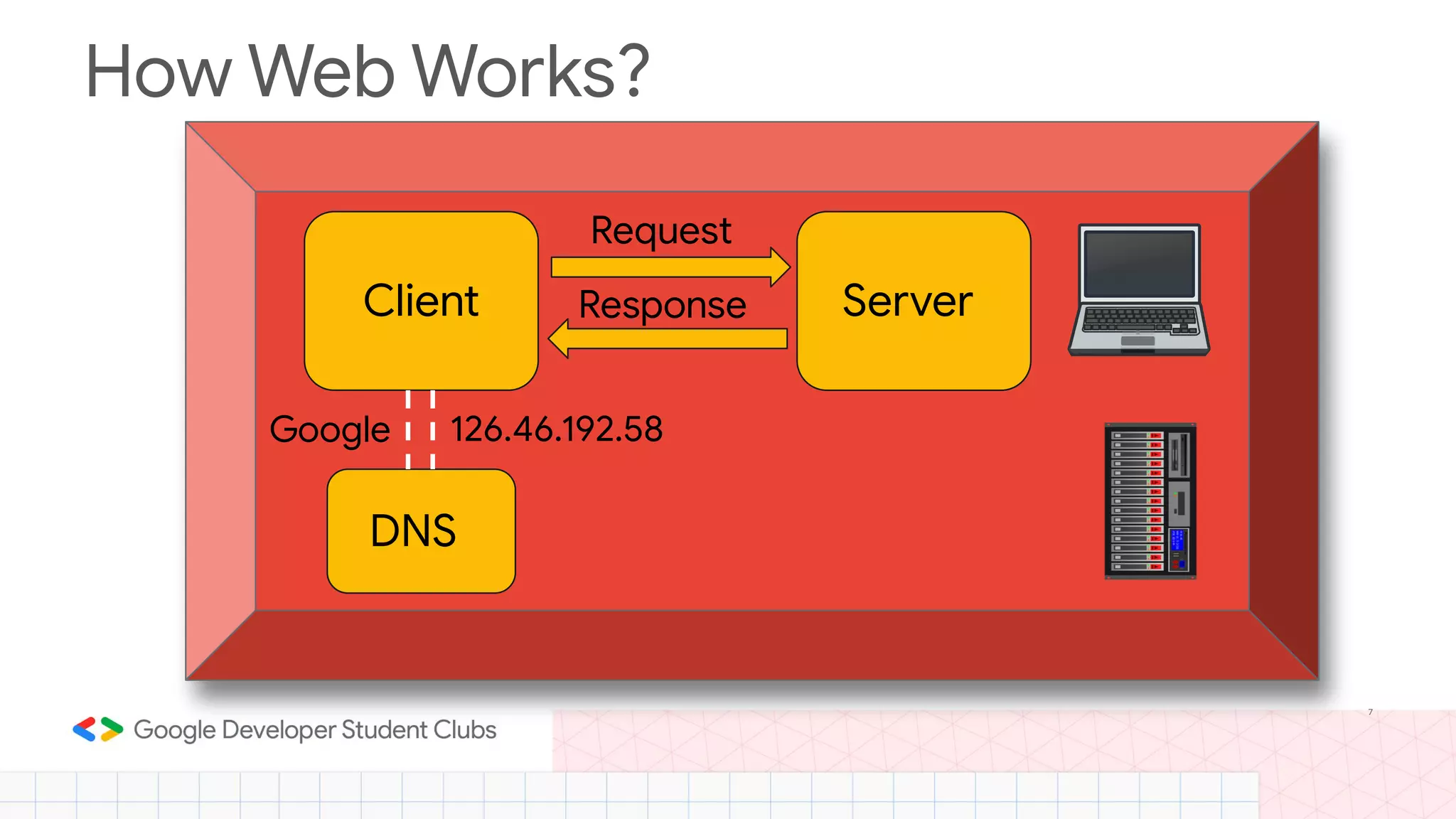The image size is (1456, 819).
Task: Click the 'Request' label text
Action: [x=661, y=231]
